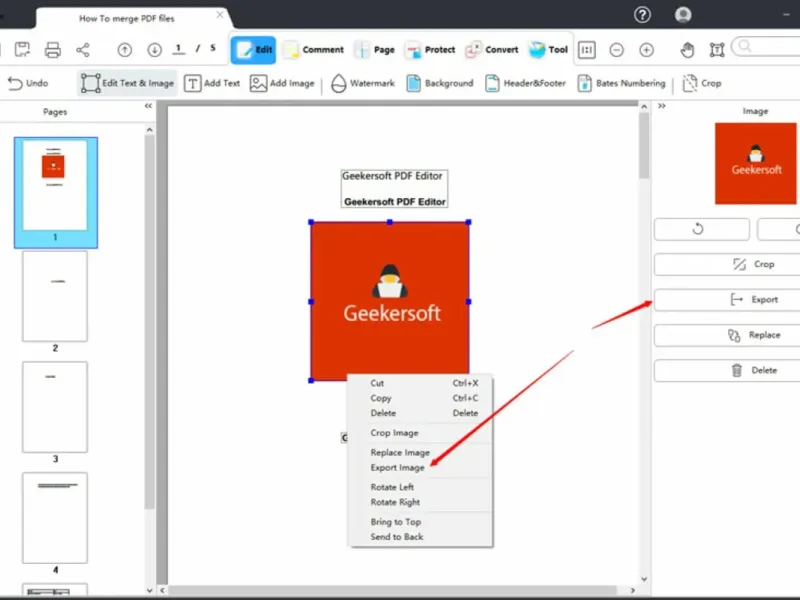Screen dimensions: 800x600
Task: Open the Convert tab
Action: point(492,49)
